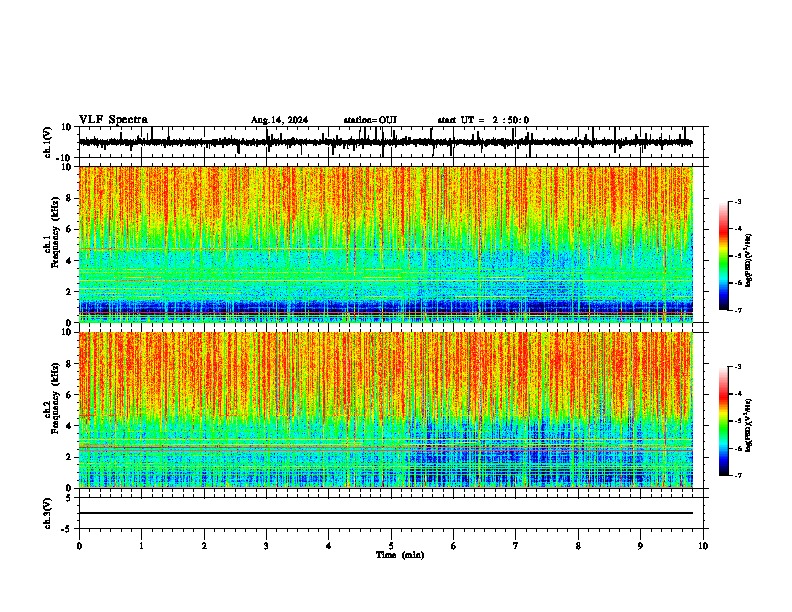
Task: Click the time axis tick label '10'
Action: (x=703, y=546)
